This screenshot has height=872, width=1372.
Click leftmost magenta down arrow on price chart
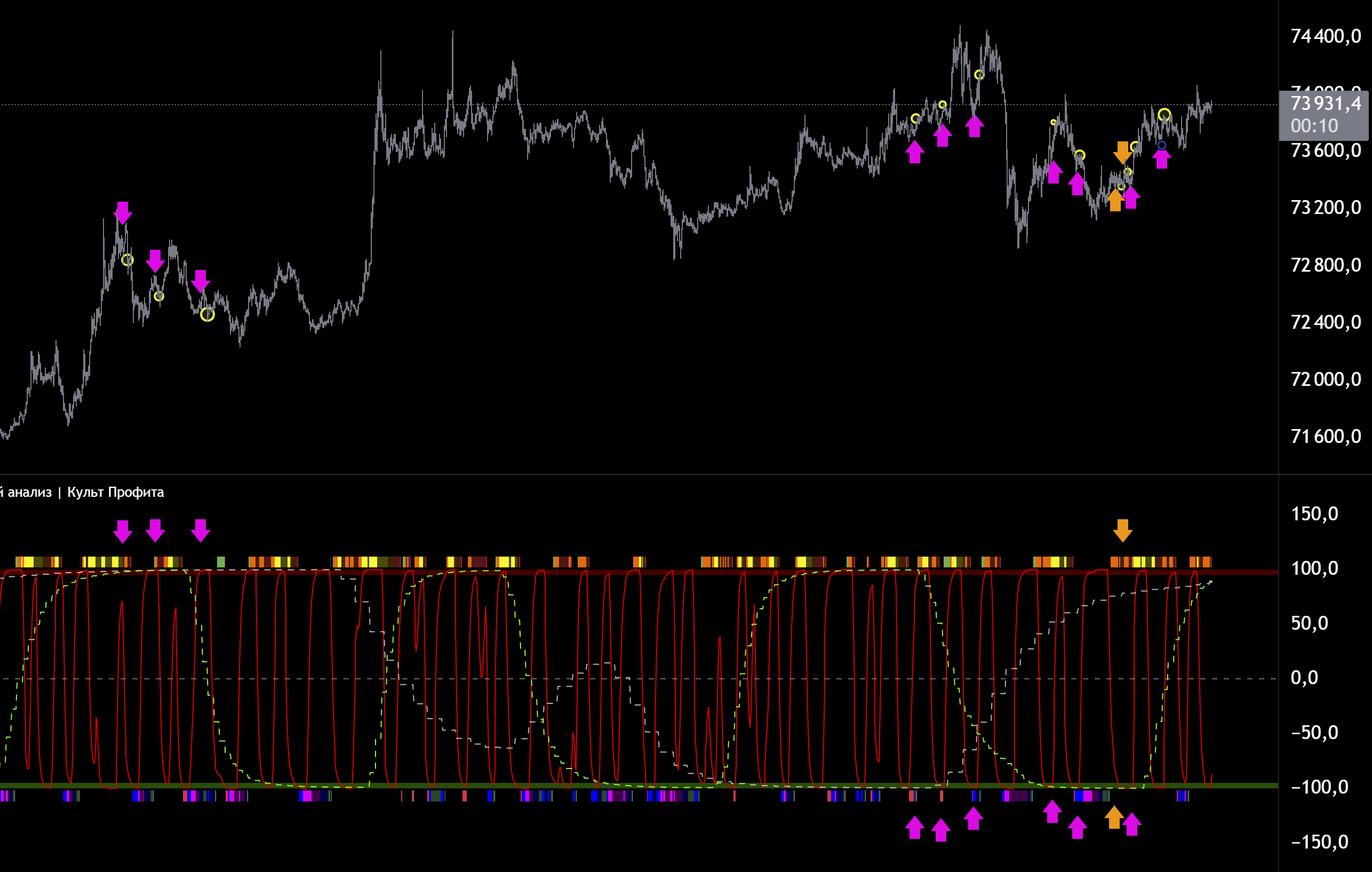[x=123, y=212]
